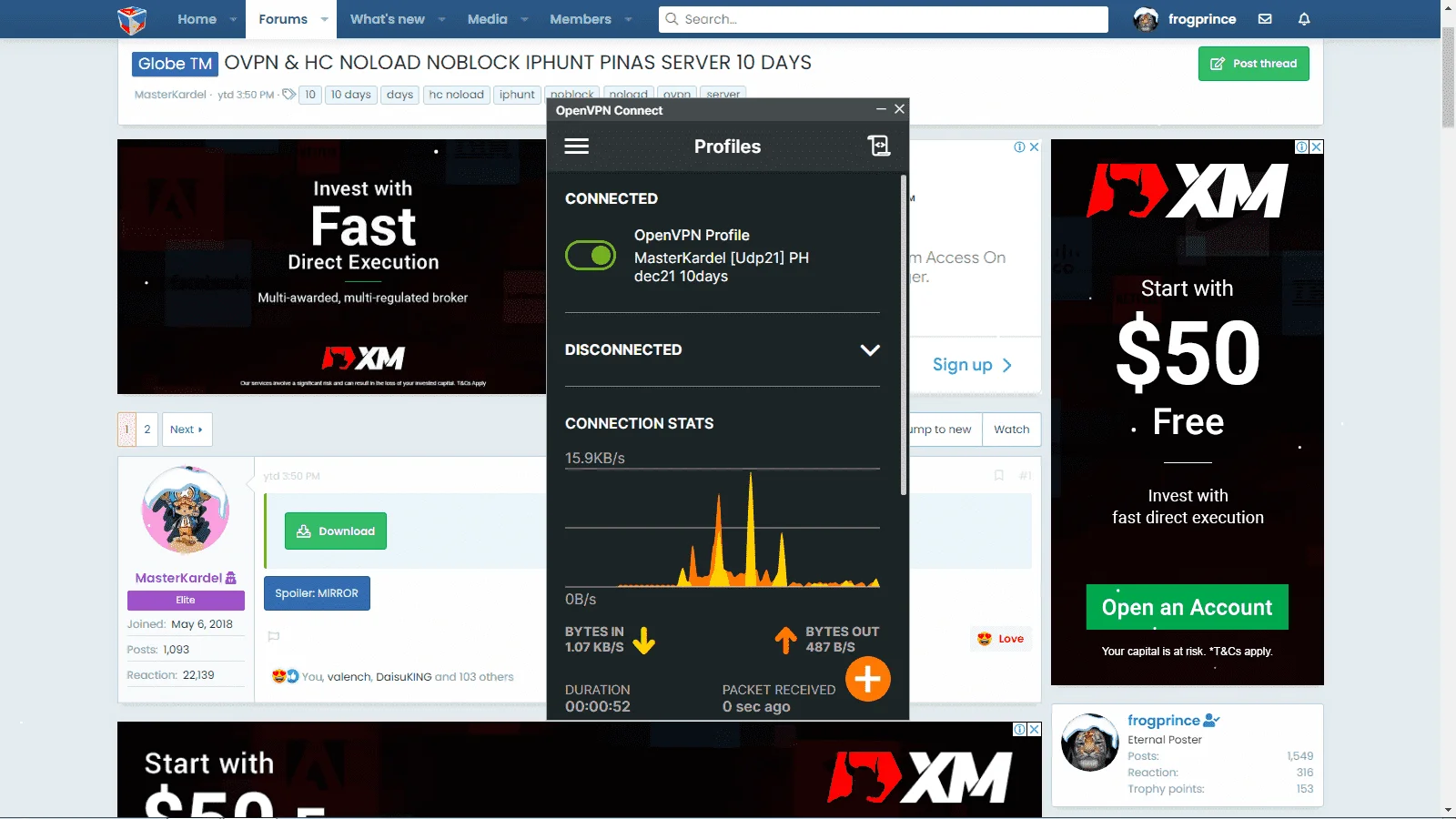Image resolution: width=1456 pixels, height=819 pixels.
Task: Open the Media menu
Action: click(488, 19)
